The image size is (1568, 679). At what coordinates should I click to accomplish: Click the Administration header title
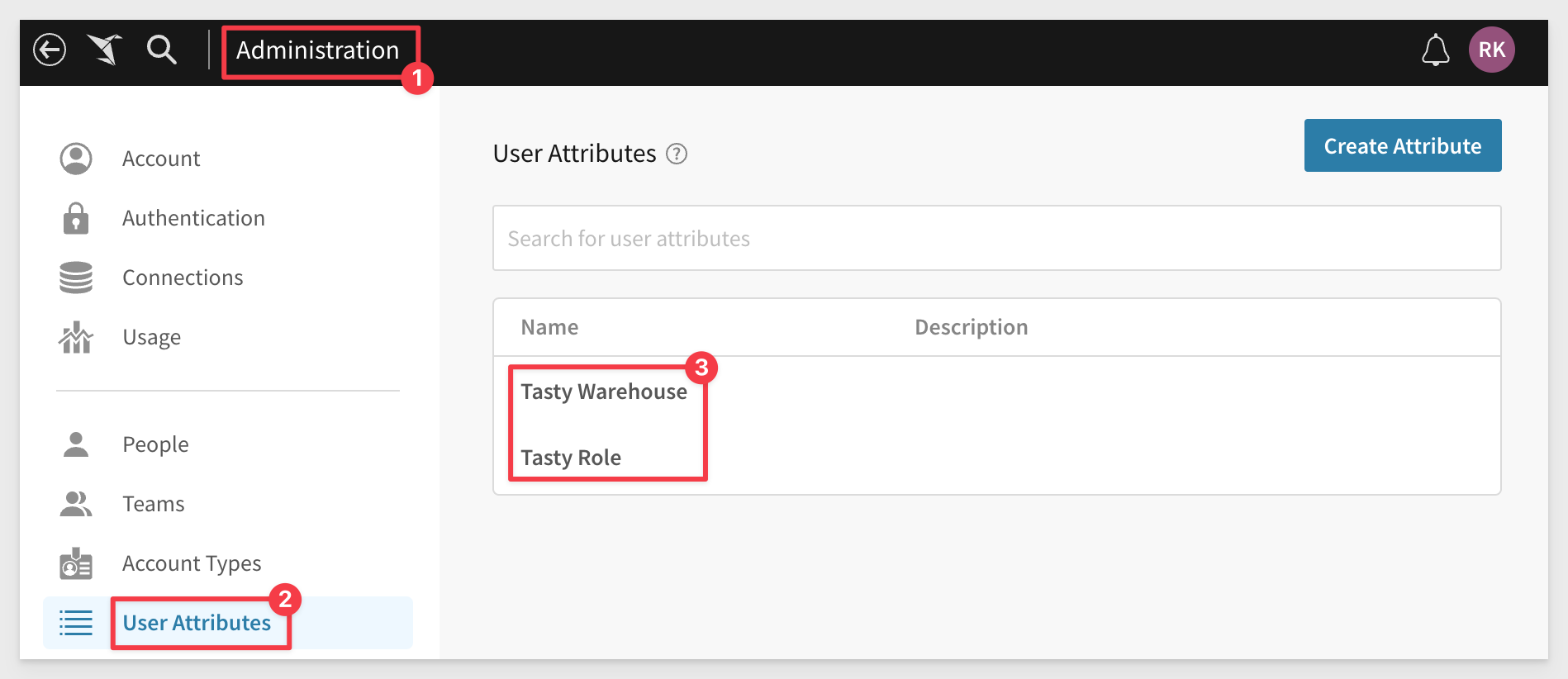click(318, 50)
